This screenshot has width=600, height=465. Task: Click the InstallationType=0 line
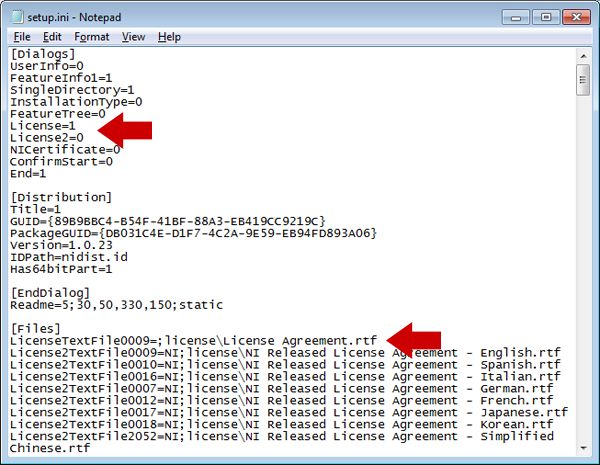(76, 102)
